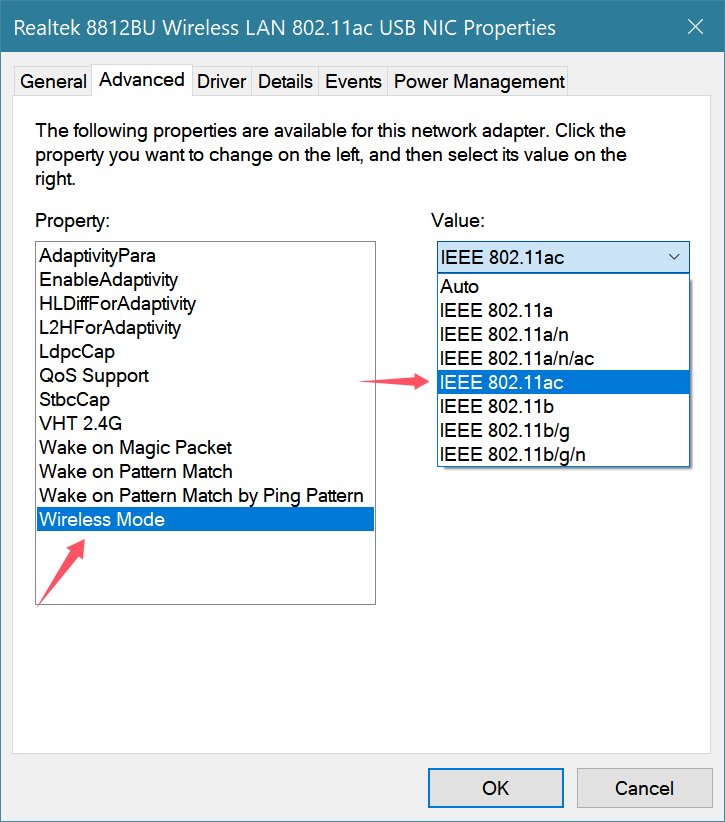
Task: Choose Wake on Pattern Match property
Action: (x=205, y=472)
